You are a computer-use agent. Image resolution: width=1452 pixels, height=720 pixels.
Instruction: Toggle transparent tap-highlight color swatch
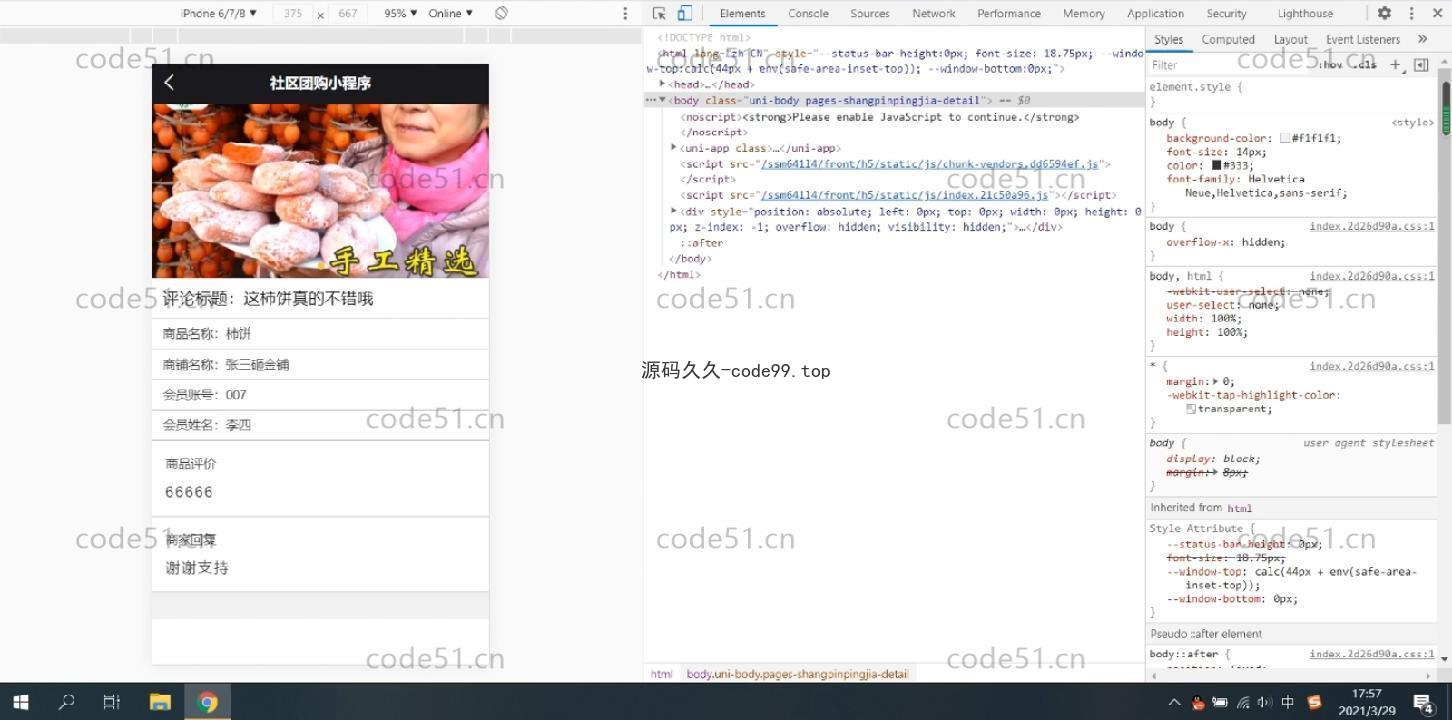tap(1191, 409)
